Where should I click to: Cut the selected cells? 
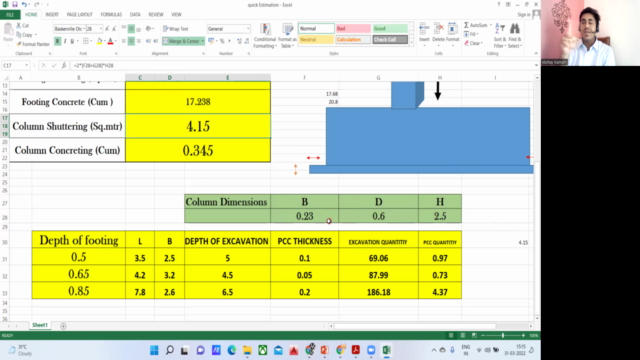coord(22,25)
